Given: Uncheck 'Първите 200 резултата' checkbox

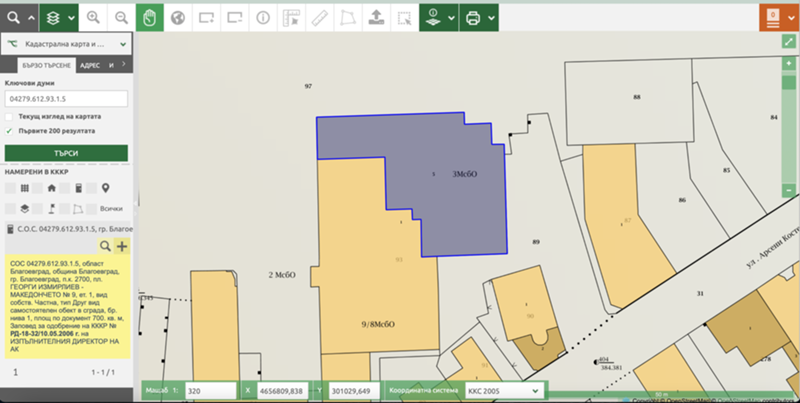Looking at the screenshot, I should (x=10, y=131).
